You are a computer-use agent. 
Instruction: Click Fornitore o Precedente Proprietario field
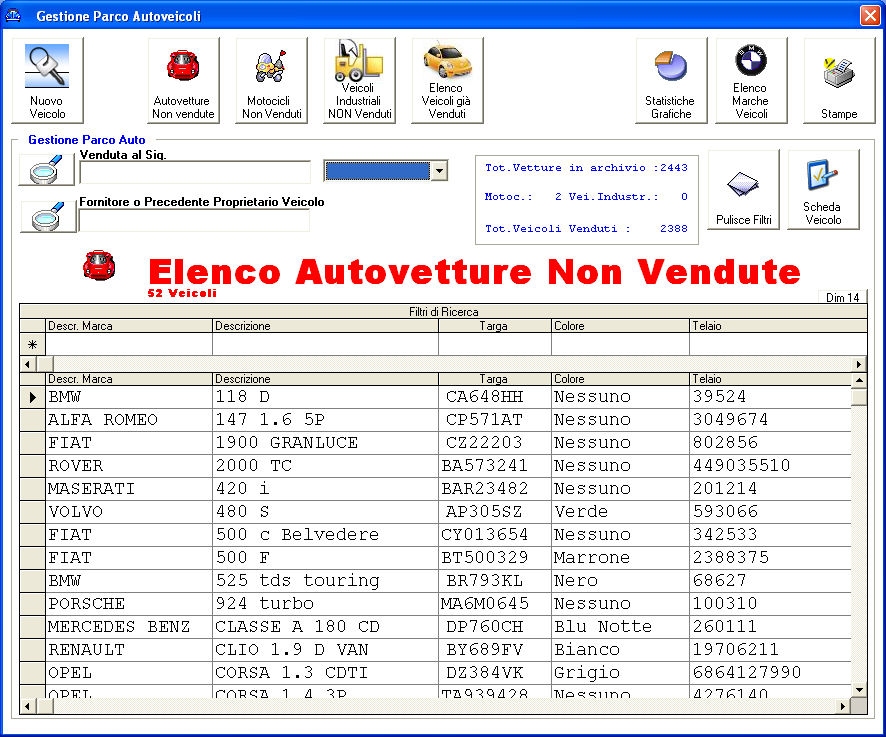pos(194,220)
